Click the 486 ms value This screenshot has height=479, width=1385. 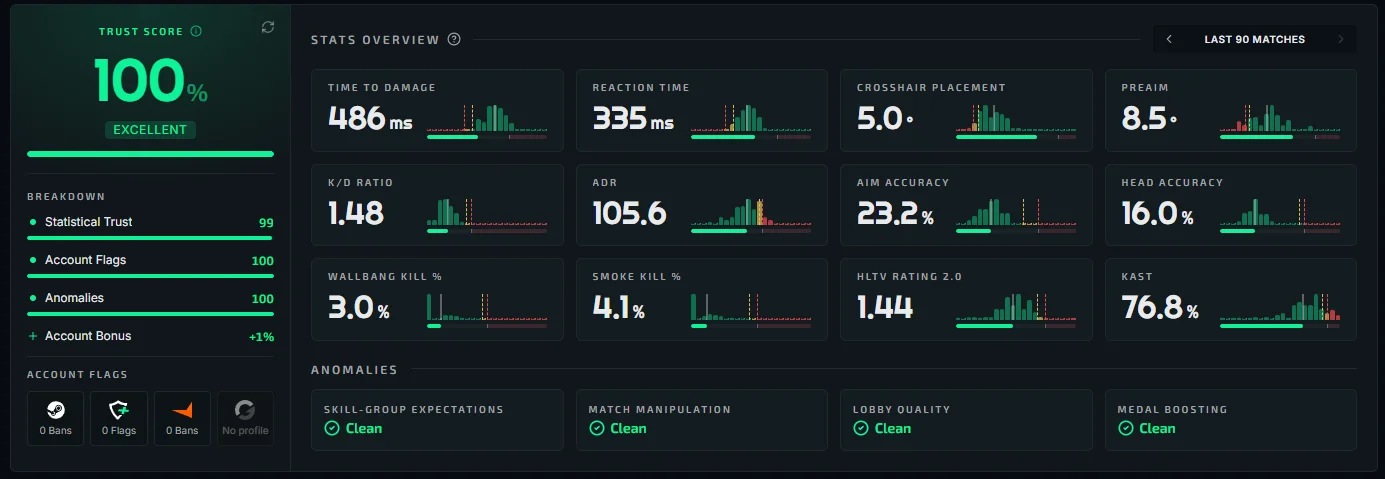pyautogui.click(x=370, y=118)
